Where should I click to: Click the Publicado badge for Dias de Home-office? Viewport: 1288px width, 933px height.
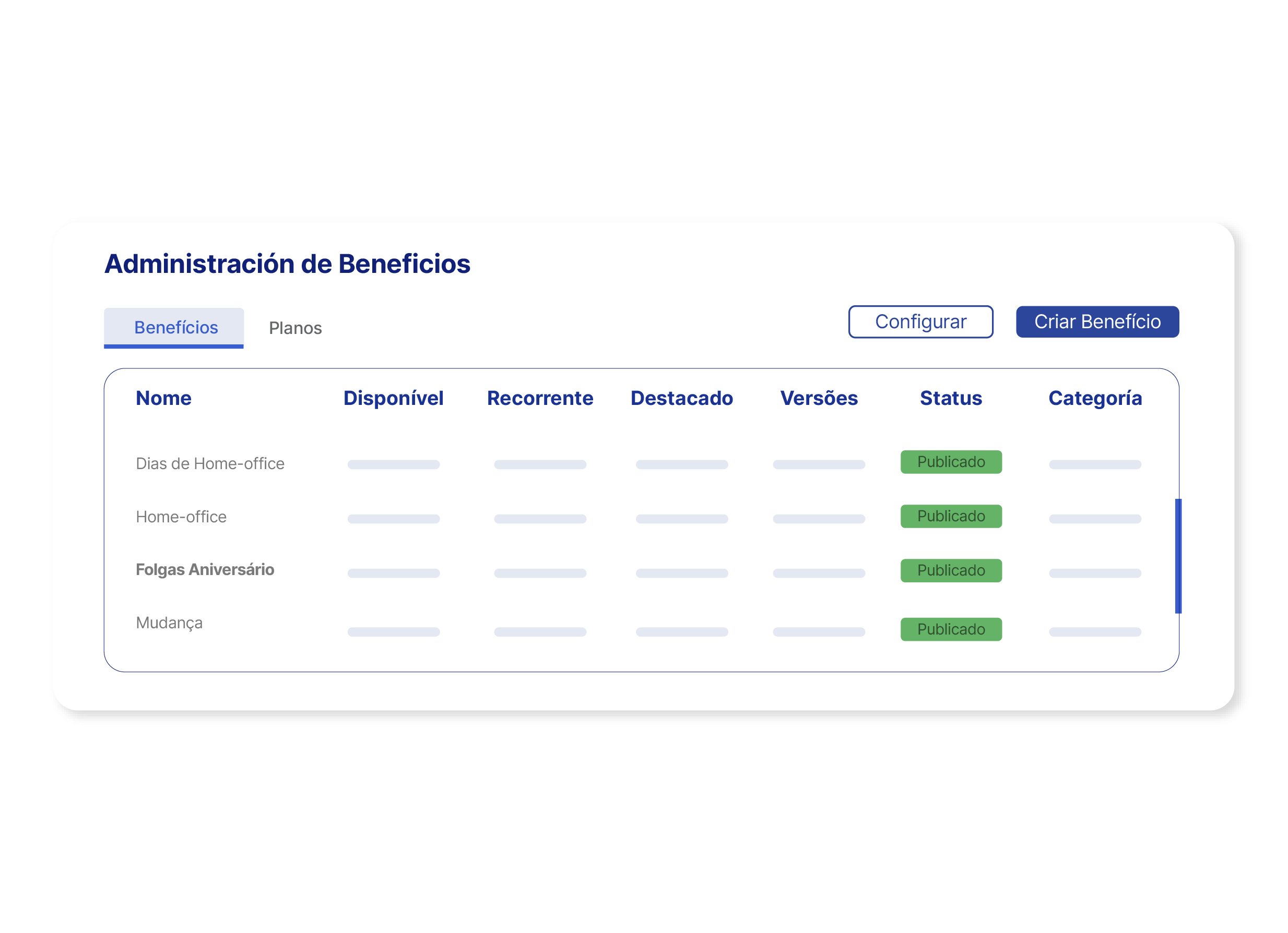951,461
